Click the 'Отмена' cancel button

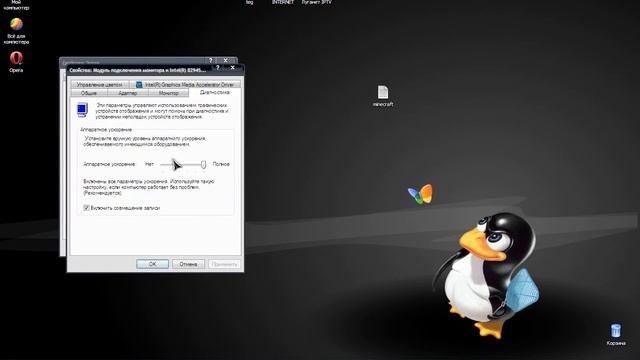click(188, 264)
